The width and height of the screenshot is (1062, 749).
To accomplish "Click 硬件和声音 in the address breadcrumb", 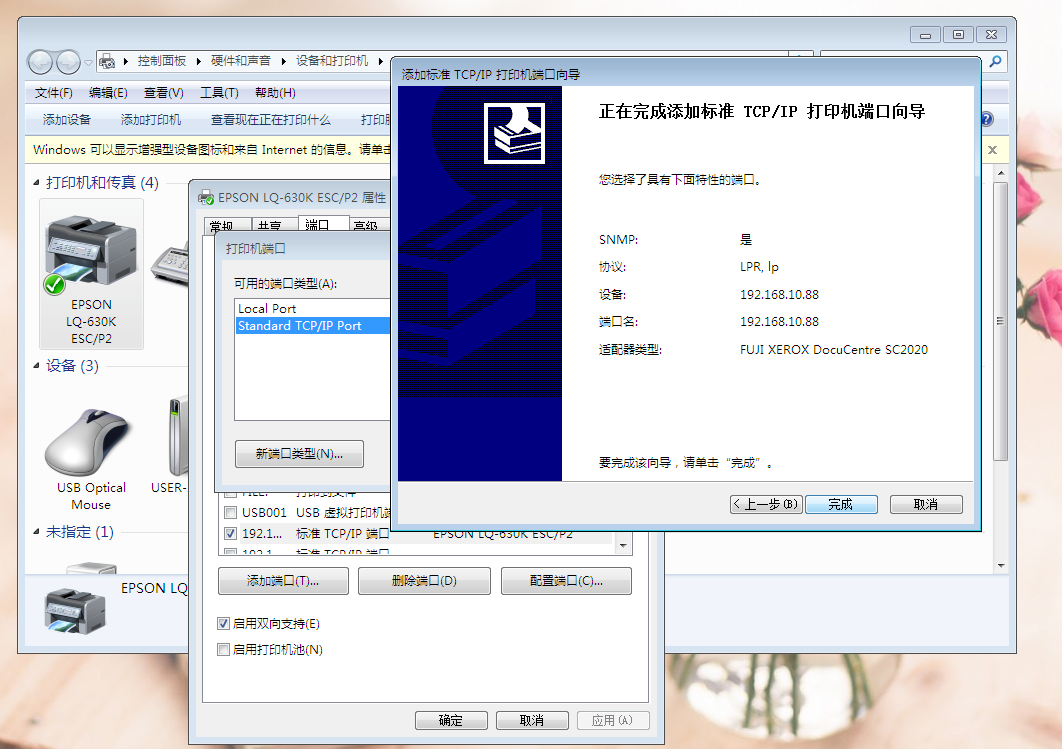I will pos(240,61).
